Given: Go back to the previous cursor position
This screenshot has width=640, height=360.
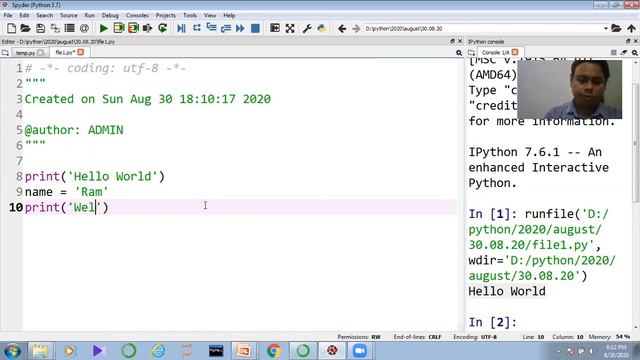Looking at the screenshot, I should 342,28.
